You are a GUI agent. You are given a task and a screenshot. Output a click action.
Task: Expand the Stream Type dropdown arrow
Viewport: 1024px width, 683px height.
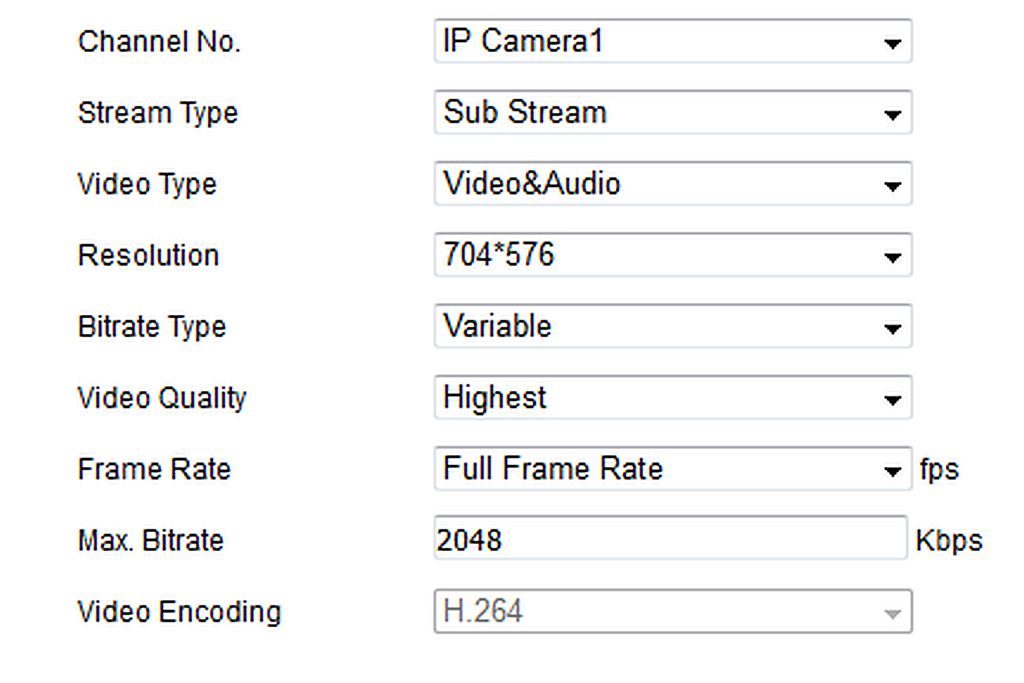click(892, 115)
